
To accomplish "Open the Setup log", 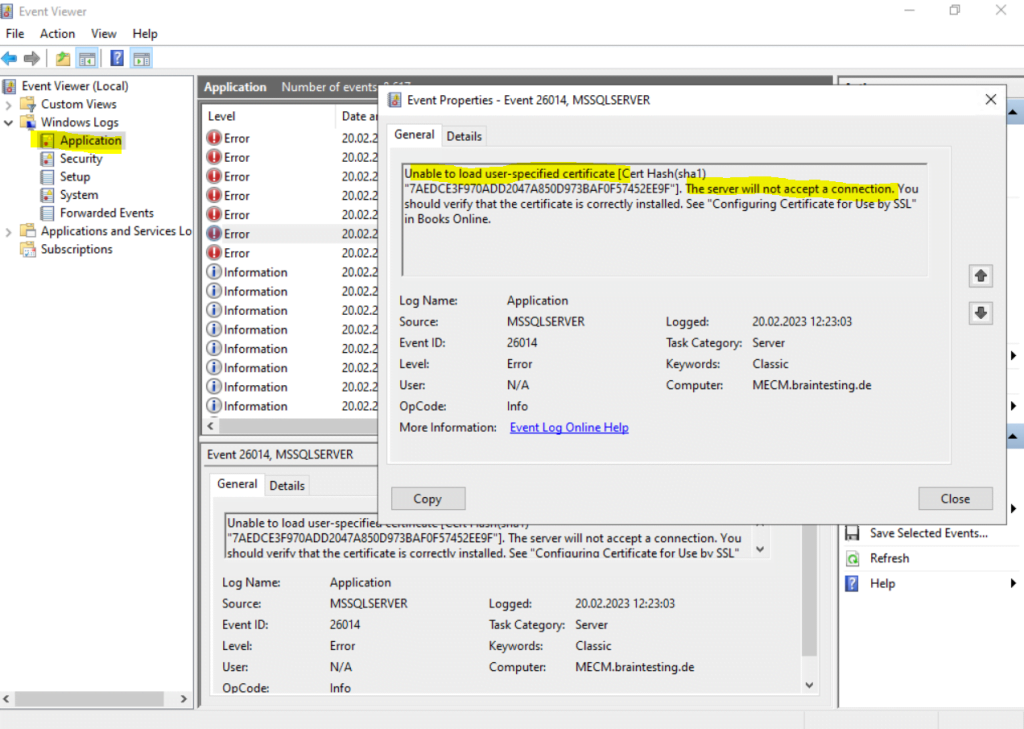I will tap(74, 176).
